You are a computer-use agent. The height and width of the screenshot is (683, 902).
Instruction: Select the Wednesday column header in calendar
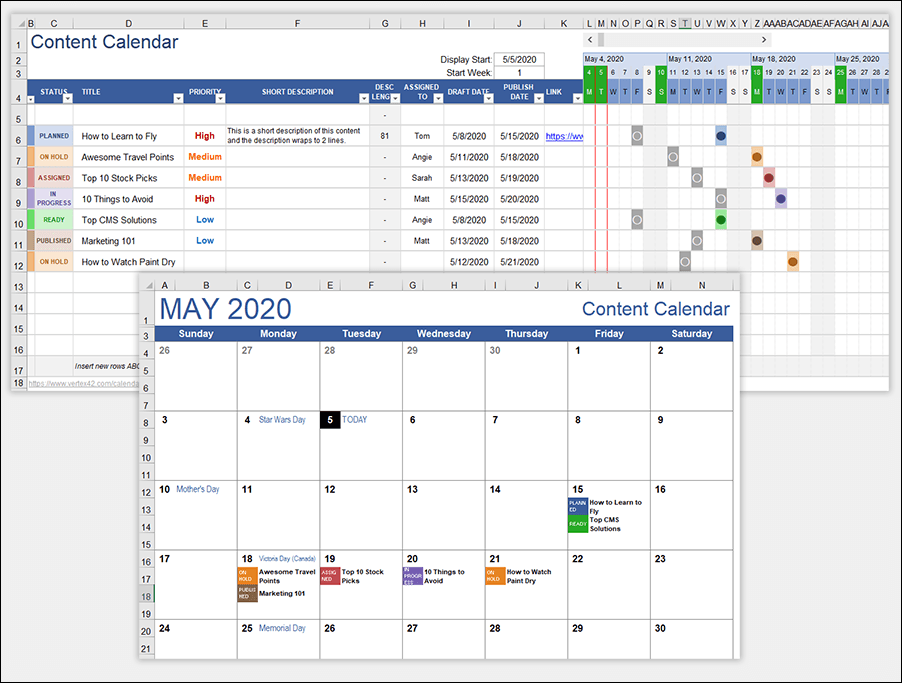point(444,334)
